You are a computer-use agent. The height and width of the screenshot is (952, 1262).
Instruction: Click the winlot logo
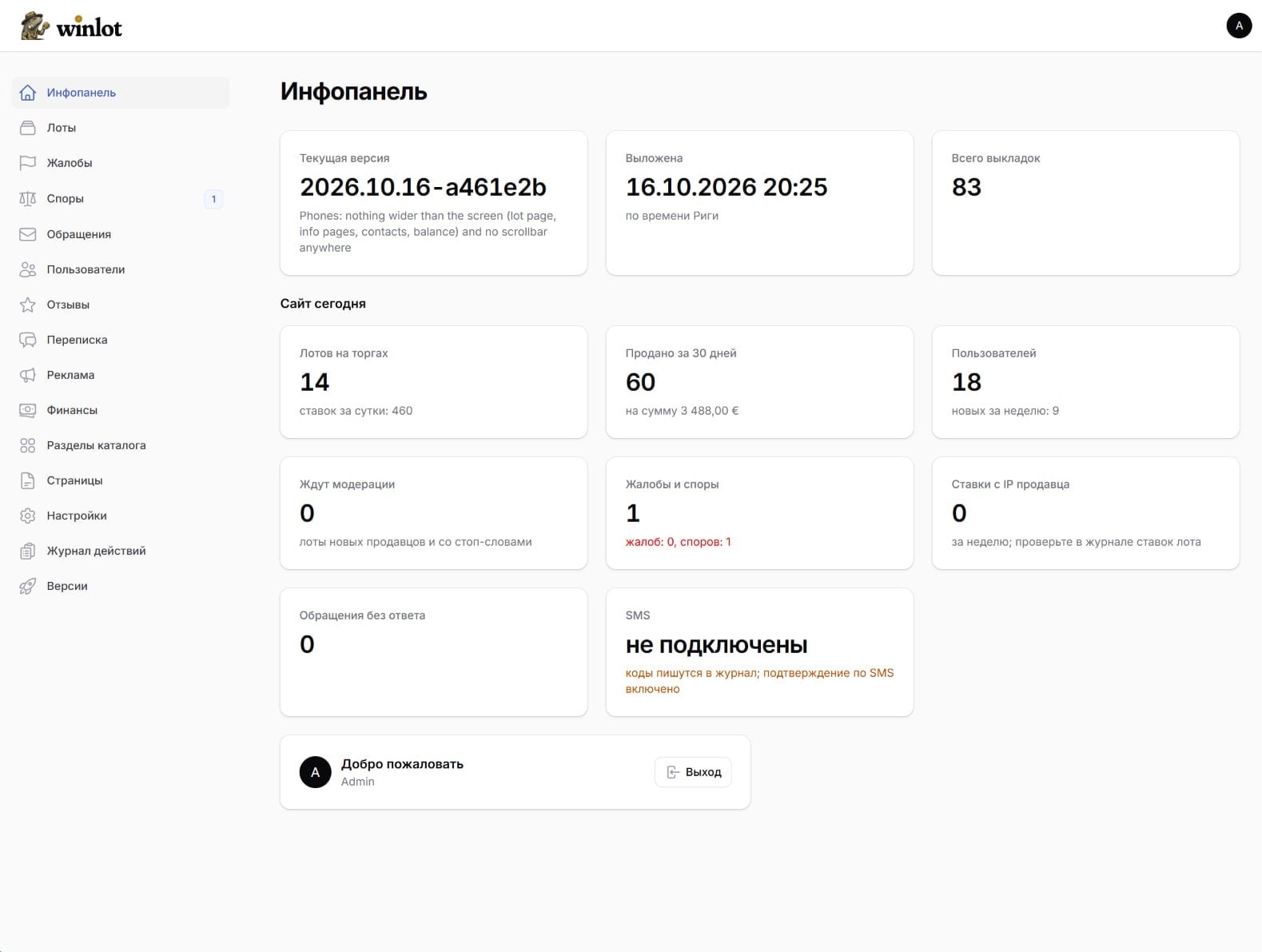pos(71,26)
